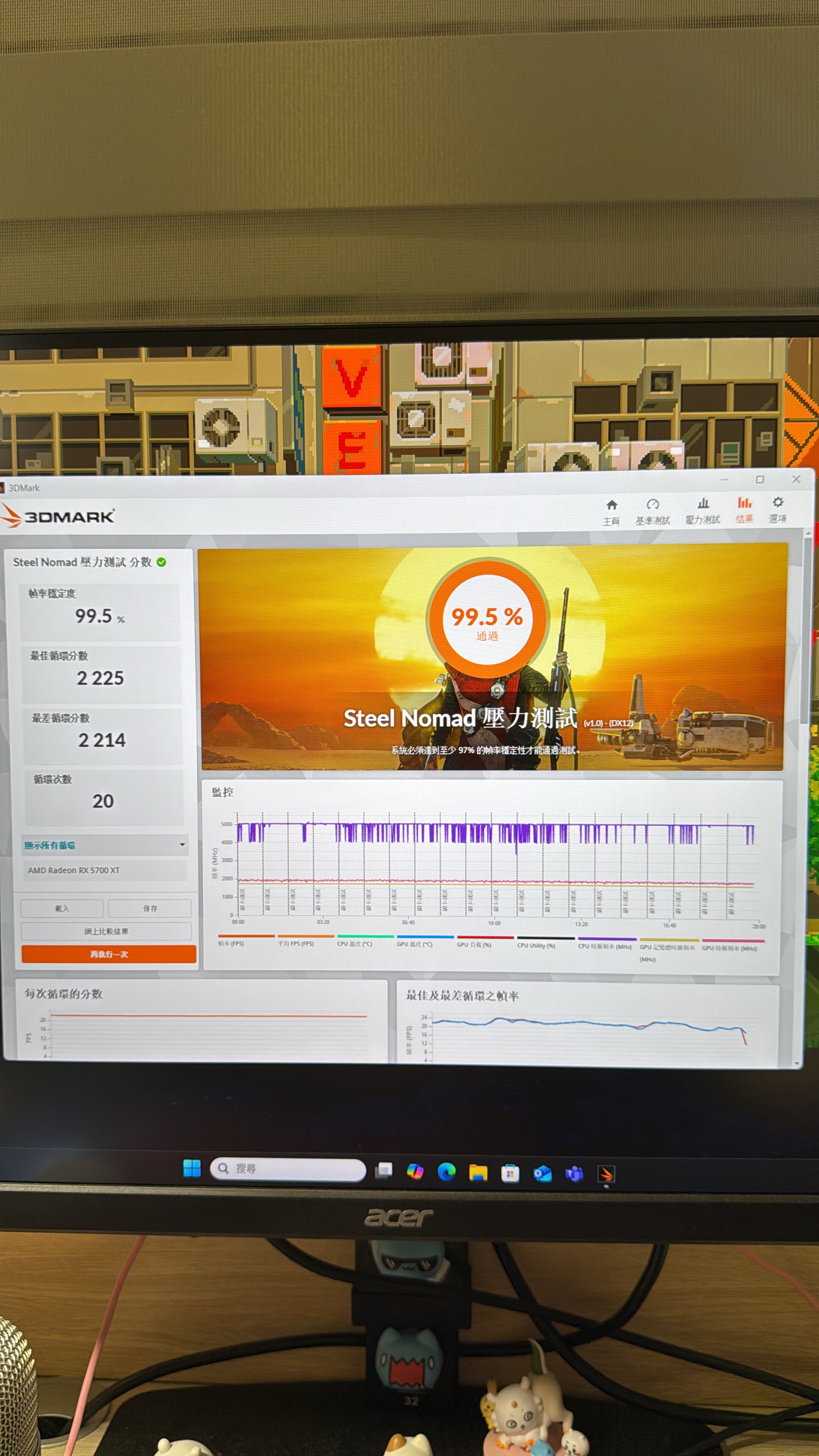
Task: Open the 選項 options gear tab
Action: point(778,509)
